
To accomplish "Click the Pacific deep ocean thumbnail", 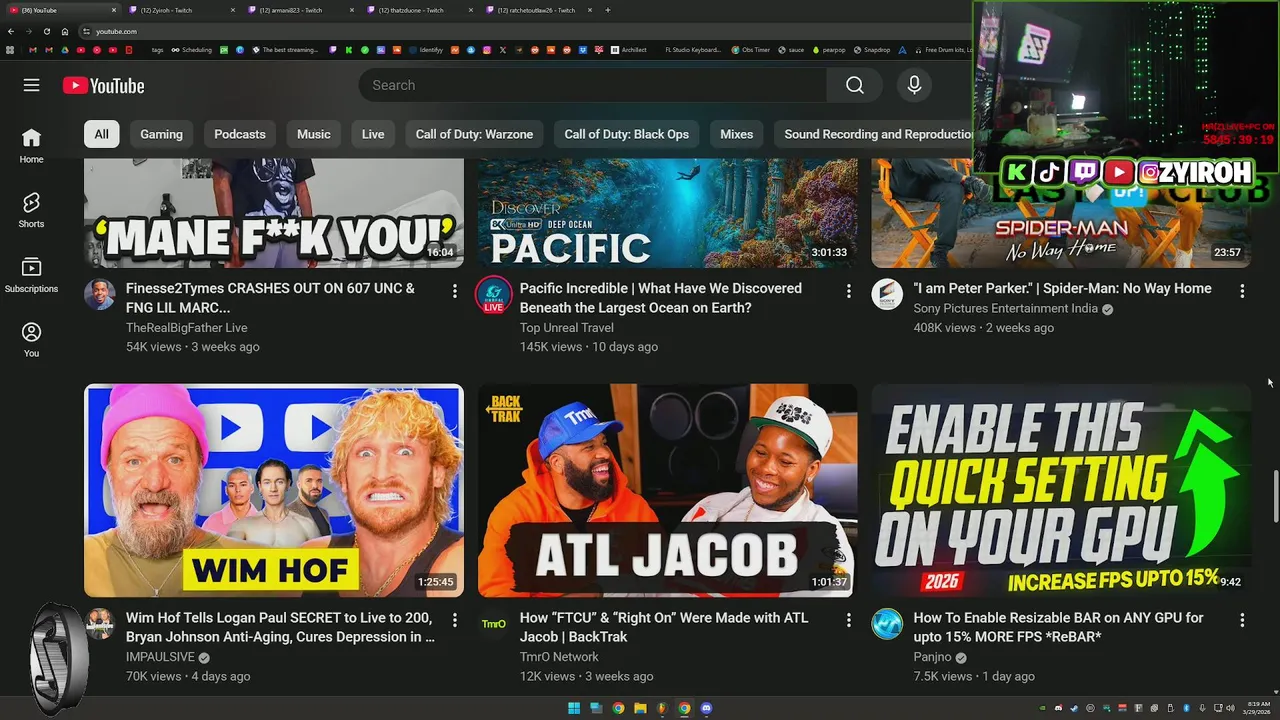I will click(x=667, y=213).
